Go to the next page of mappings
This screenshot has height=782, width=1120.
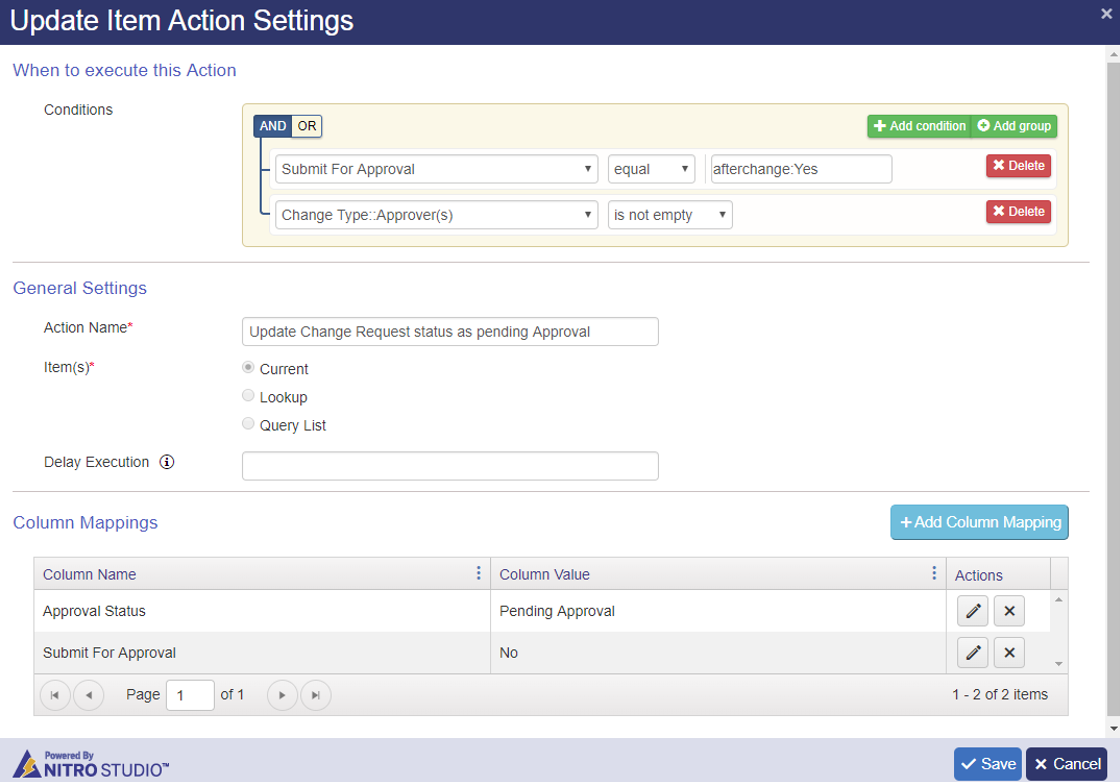click(282, 695)
